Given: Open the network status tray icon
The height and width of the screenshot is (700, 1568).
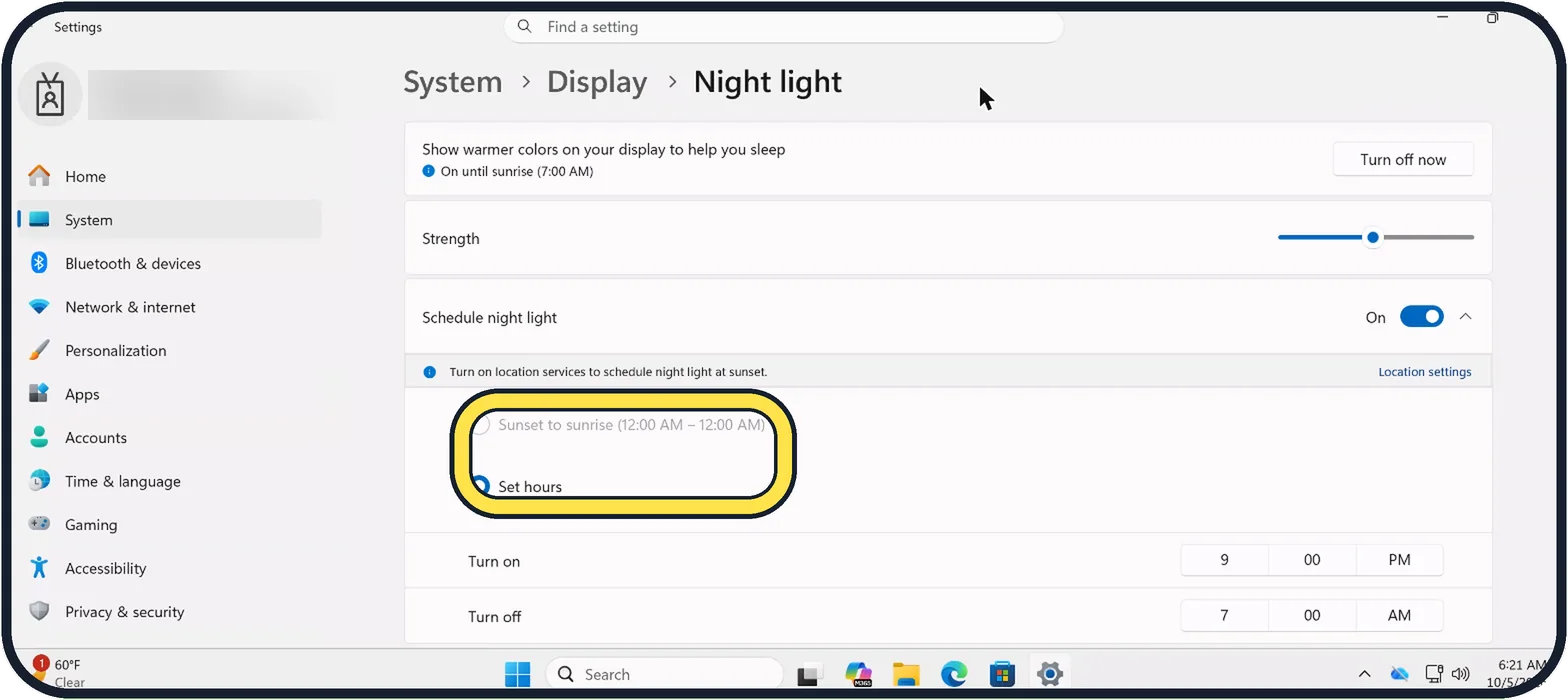Looking at the screenshot, I should pyautogui.click(x=1434, y=674).
